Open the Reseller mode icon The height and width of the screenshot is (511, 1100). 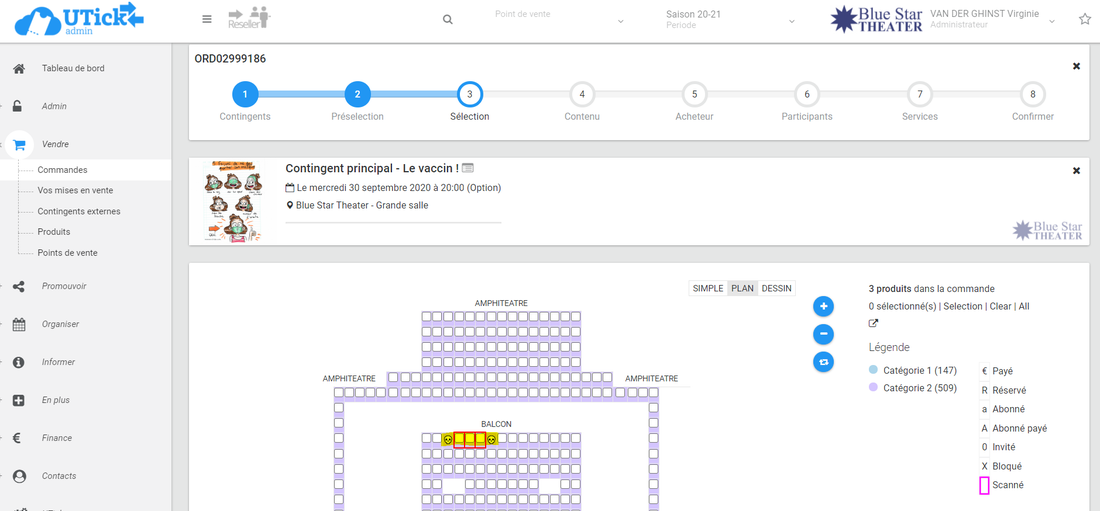[x=249, y=18]
